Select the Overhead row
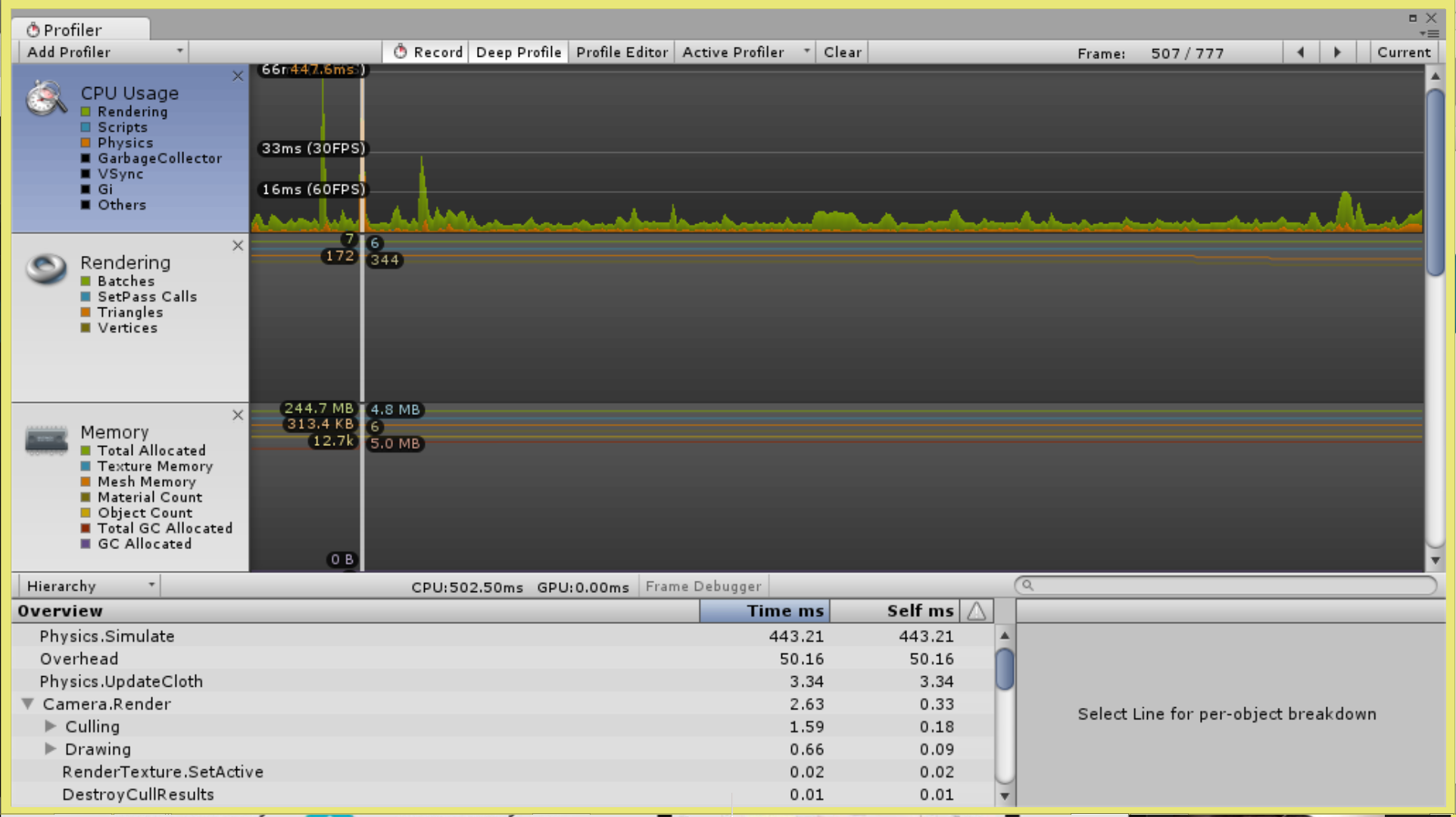Image resolution: width=1456 pixels, height=817 pixels. pos(503,659)
